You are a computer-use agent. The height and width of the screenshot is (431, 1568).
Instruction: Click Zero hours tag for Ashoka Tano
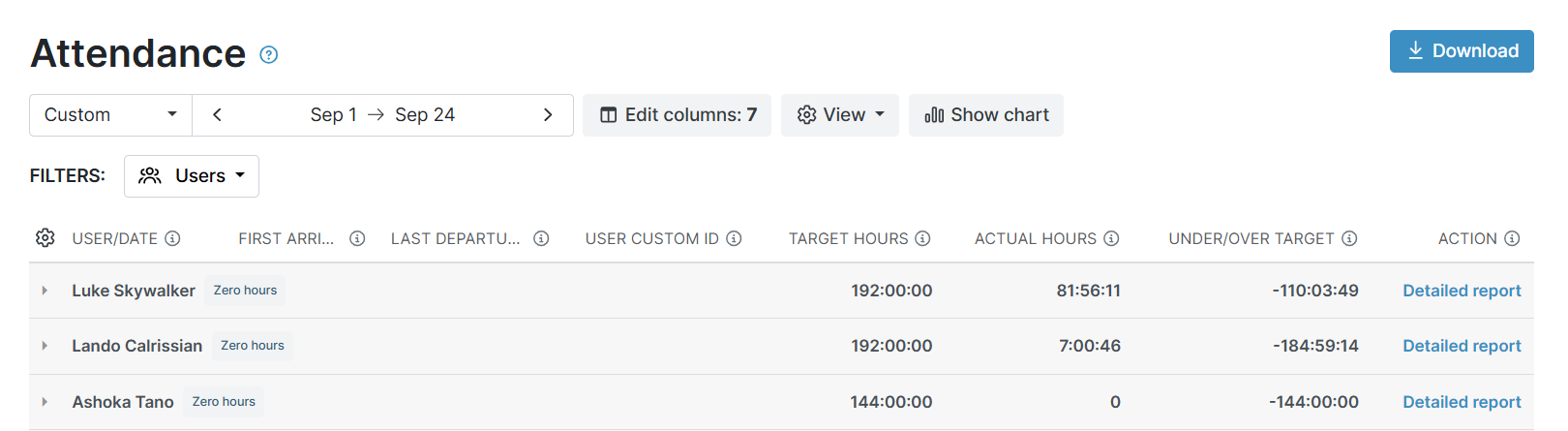[x=224, y=402]
